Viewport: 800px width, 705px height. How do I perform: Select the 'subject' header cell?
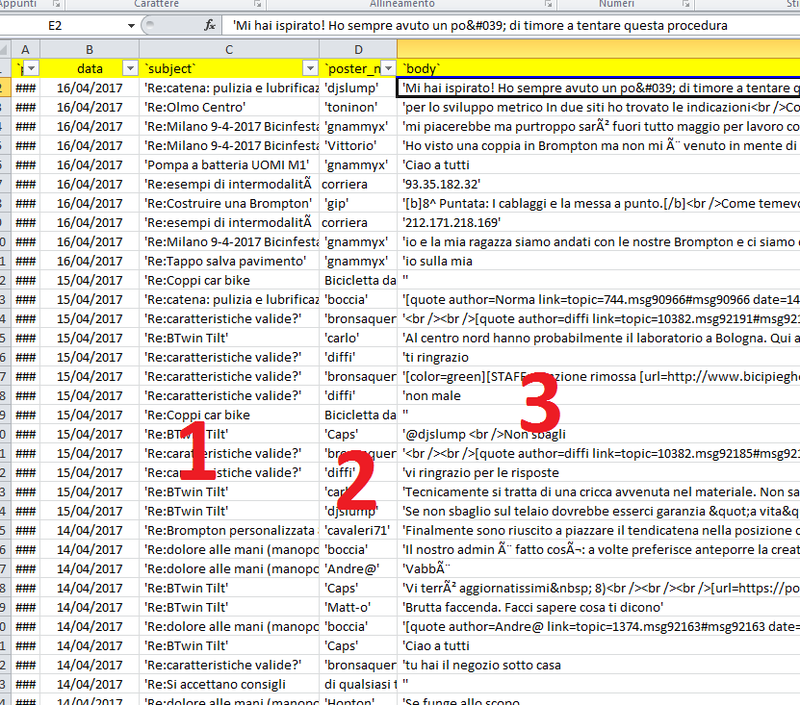tap(229, 68)
